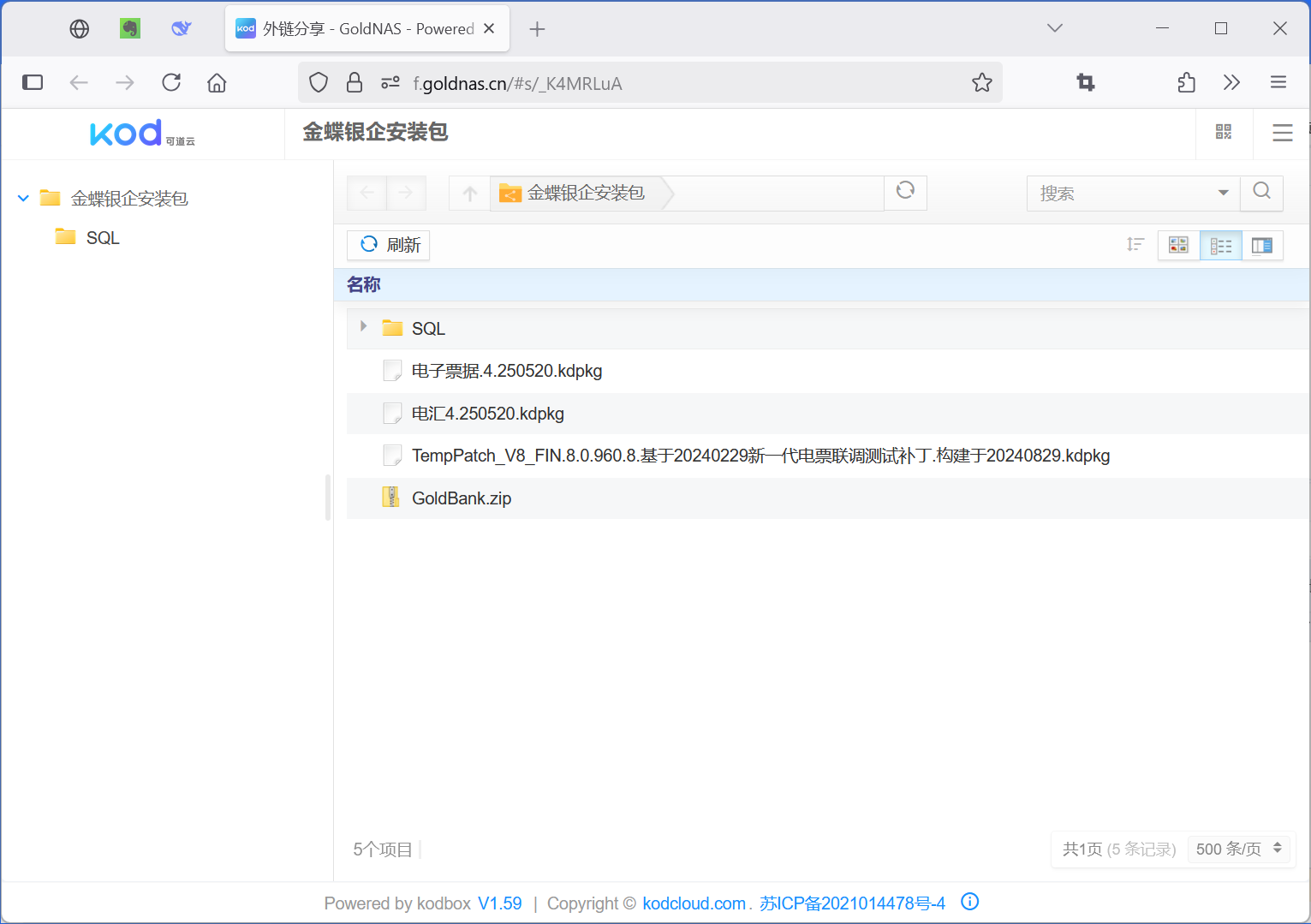The width and height of the screenshot is (1311, 924).
Task: Reload the address path with circular arrow
Action: (905, 191)
